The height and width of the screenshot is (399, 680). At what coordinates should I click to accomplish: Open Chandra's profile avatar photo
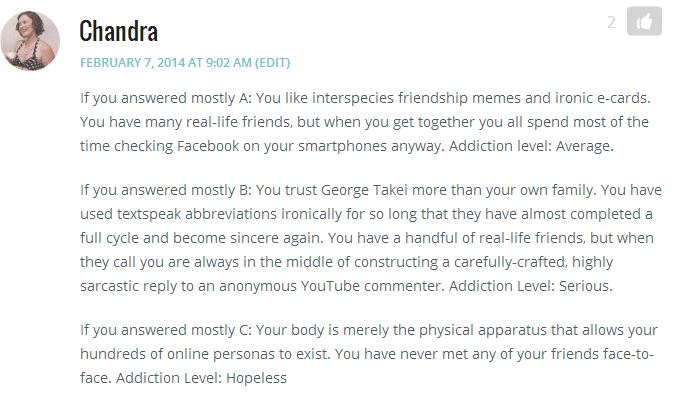click(30, 40)
